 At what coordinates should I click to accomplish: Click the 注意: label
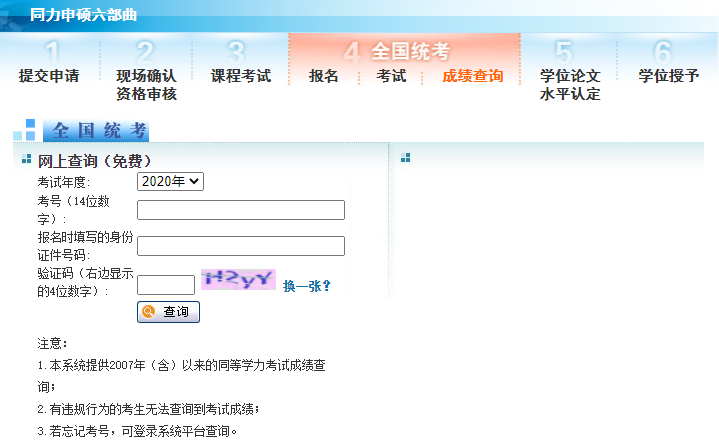click(x=52, y=343)
